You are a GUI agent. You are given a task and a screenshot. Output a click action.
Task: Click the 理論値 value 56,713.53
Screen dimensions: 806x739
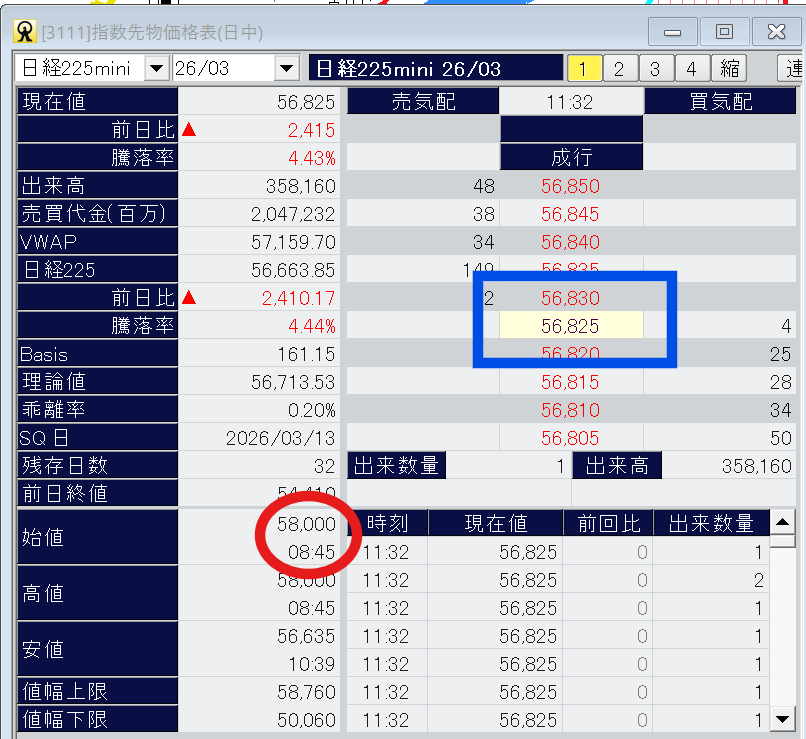coord(293,382)
